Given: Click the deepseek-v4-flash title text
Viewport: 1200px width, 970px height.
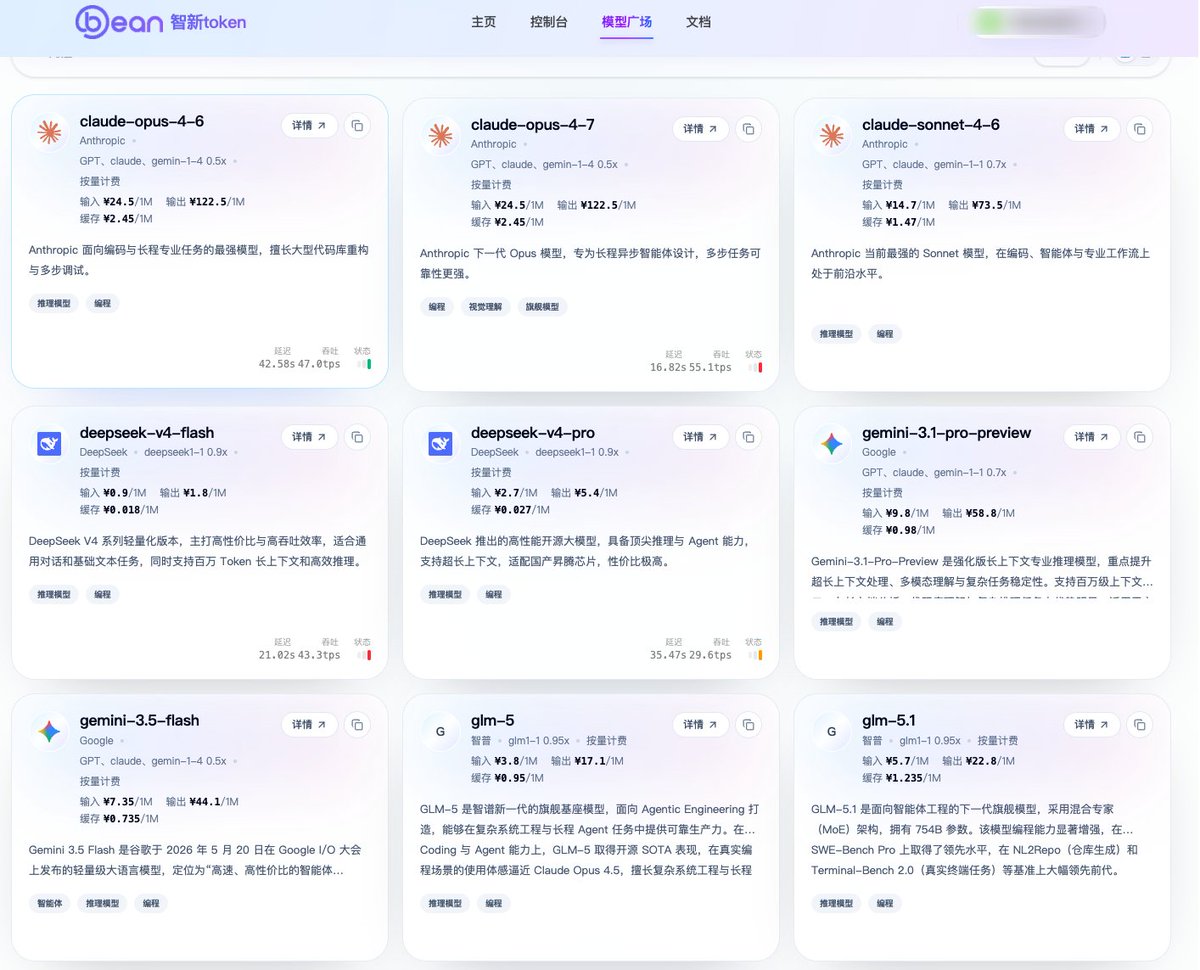Looking at the screenshot, I should coord(147,433).
